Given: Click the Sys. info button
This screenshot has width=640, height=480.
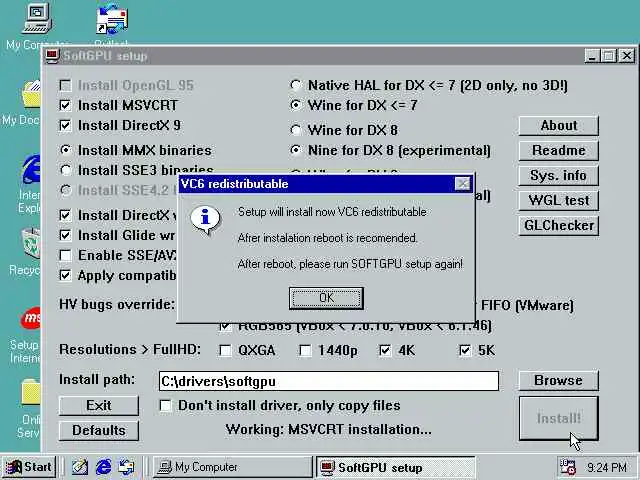Looking at the screenshot, I should [558, 176].
